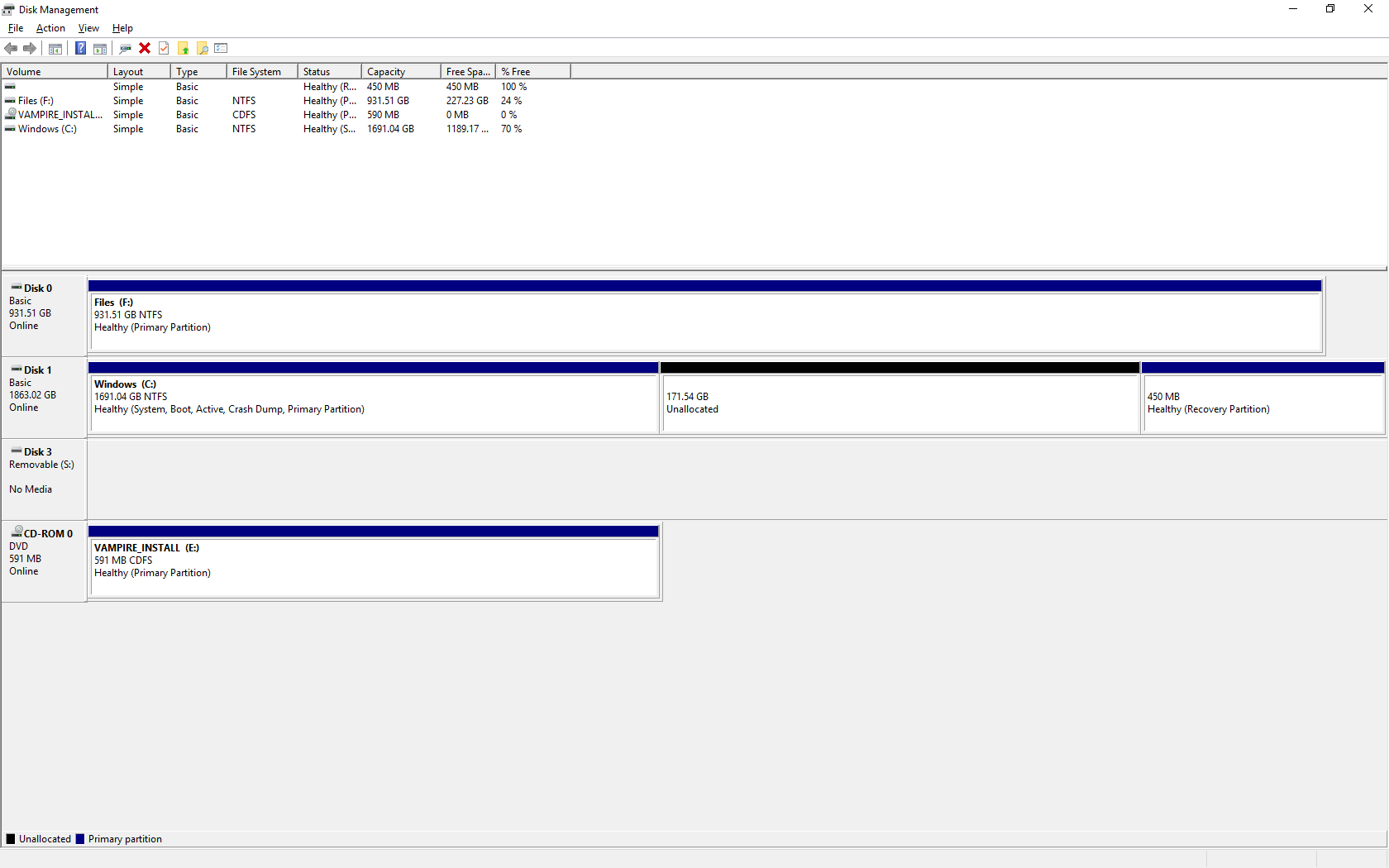This screenshot has height=868, width=1389.
Task: Click the Disk 0 drive icon
Action: (x=17, y=288)
